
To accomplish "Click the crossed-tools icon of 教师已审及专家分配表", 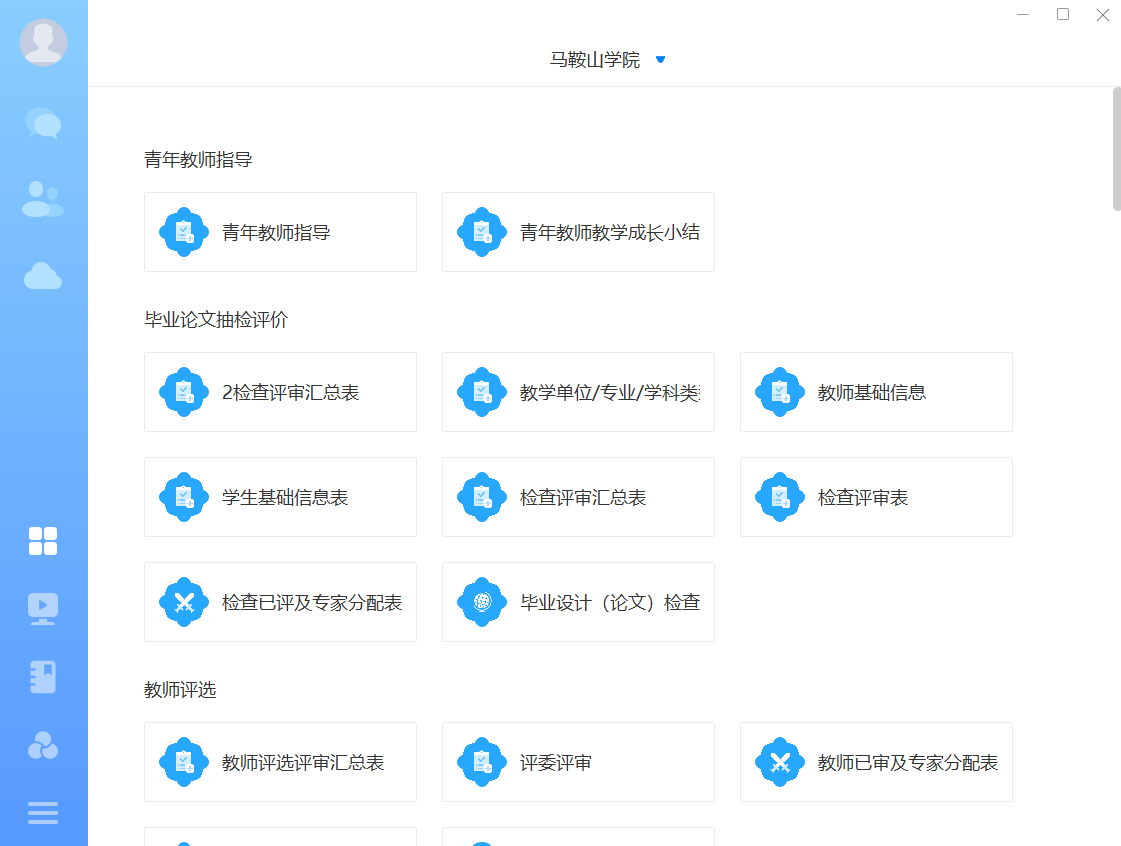I will pyautogui.click(x=780, y=762).
